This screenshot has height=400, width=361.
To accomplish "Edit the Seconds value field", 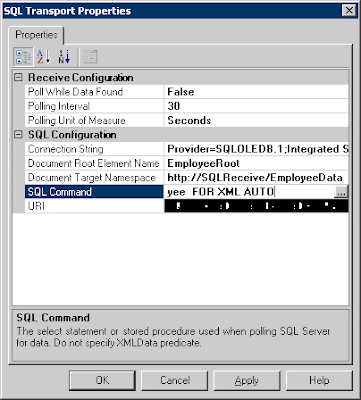I will pyautogui.click(x=256, y=120).
